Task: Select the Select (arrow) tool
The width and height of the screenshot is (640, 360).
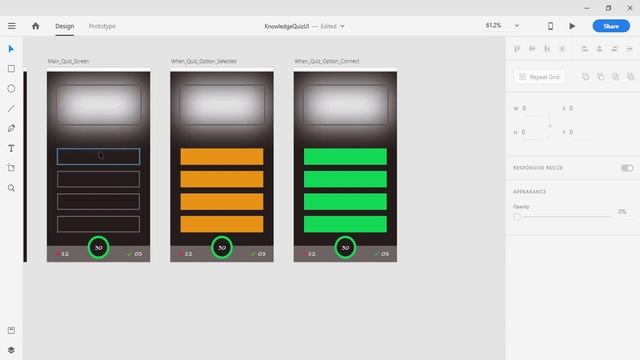Action: coord(11,49)
